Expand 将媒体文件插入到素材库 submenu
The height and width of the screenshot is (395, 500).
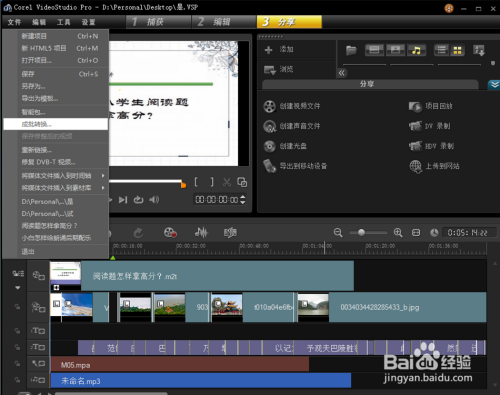56,188
